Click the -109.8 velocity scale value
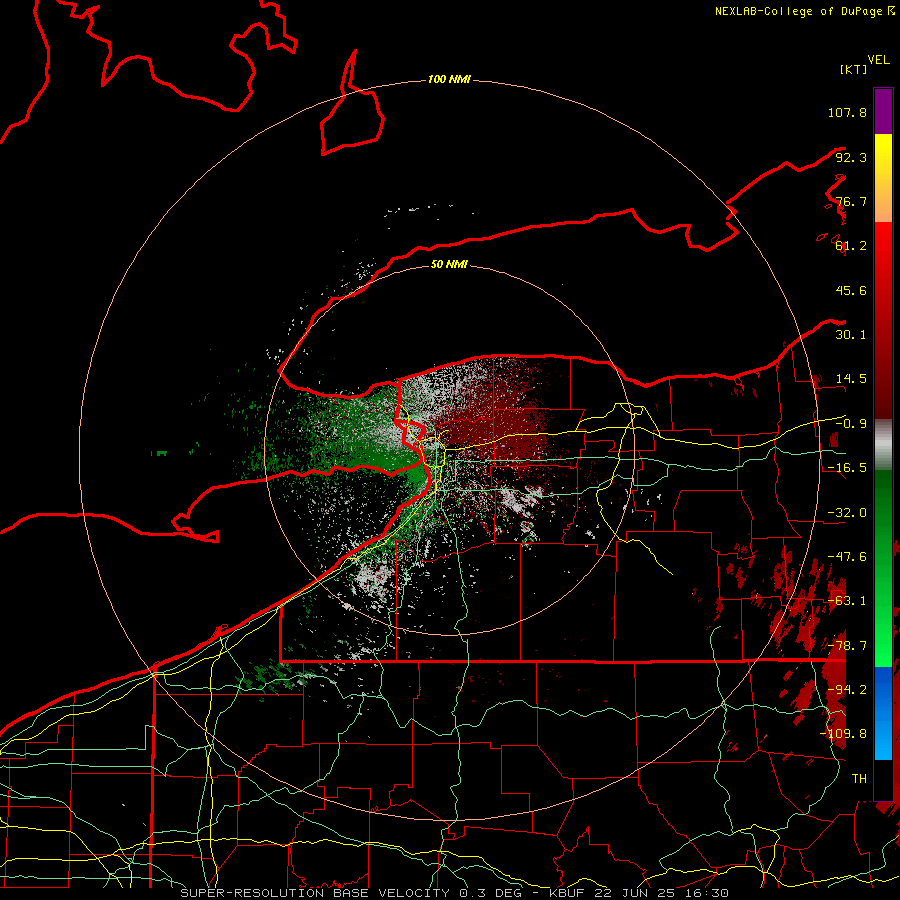The width and height of the screenshot is (900, 900). click(x=843, y=734)
